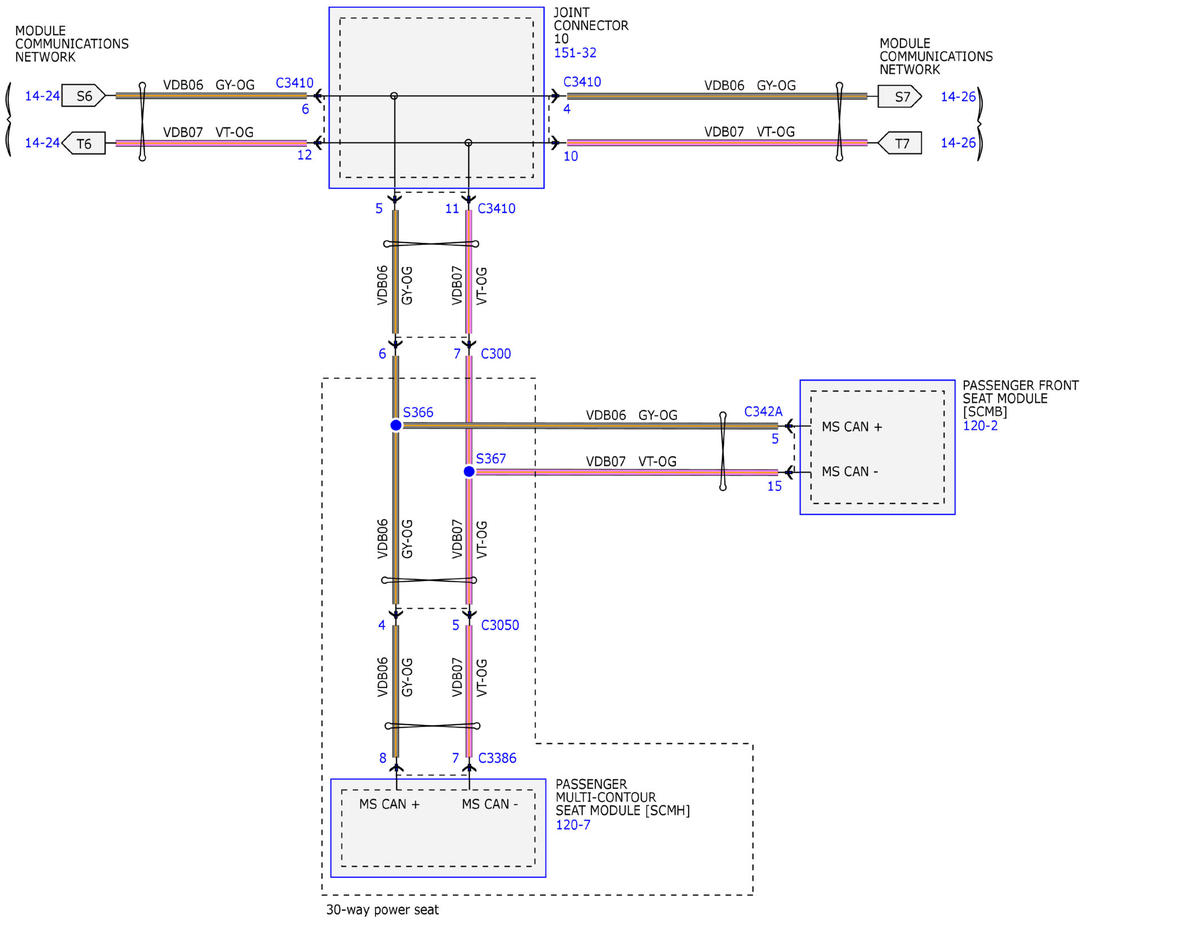The image size is (1200, 927).
Task: Click the C3410 label next to pin 11
Action: (x=497, y=209)
